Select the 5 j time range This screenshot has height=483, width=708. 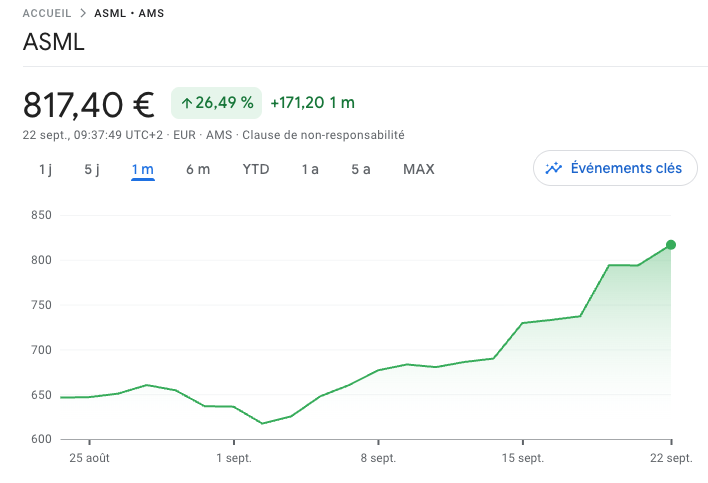click(92, 169)
